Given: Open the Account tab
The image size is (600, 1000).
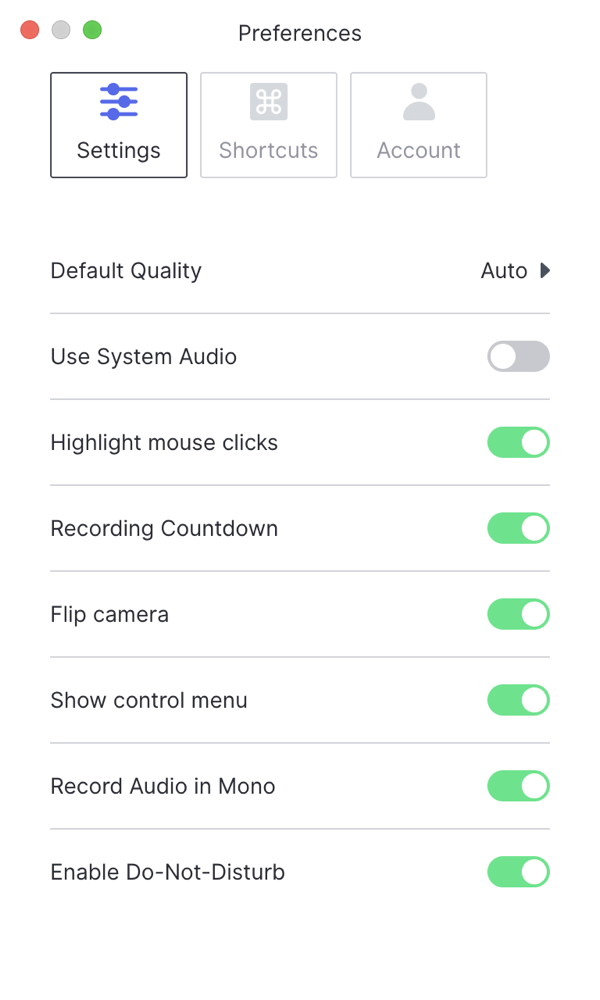Looking at the screenshot, I should (x=418, y=125).
